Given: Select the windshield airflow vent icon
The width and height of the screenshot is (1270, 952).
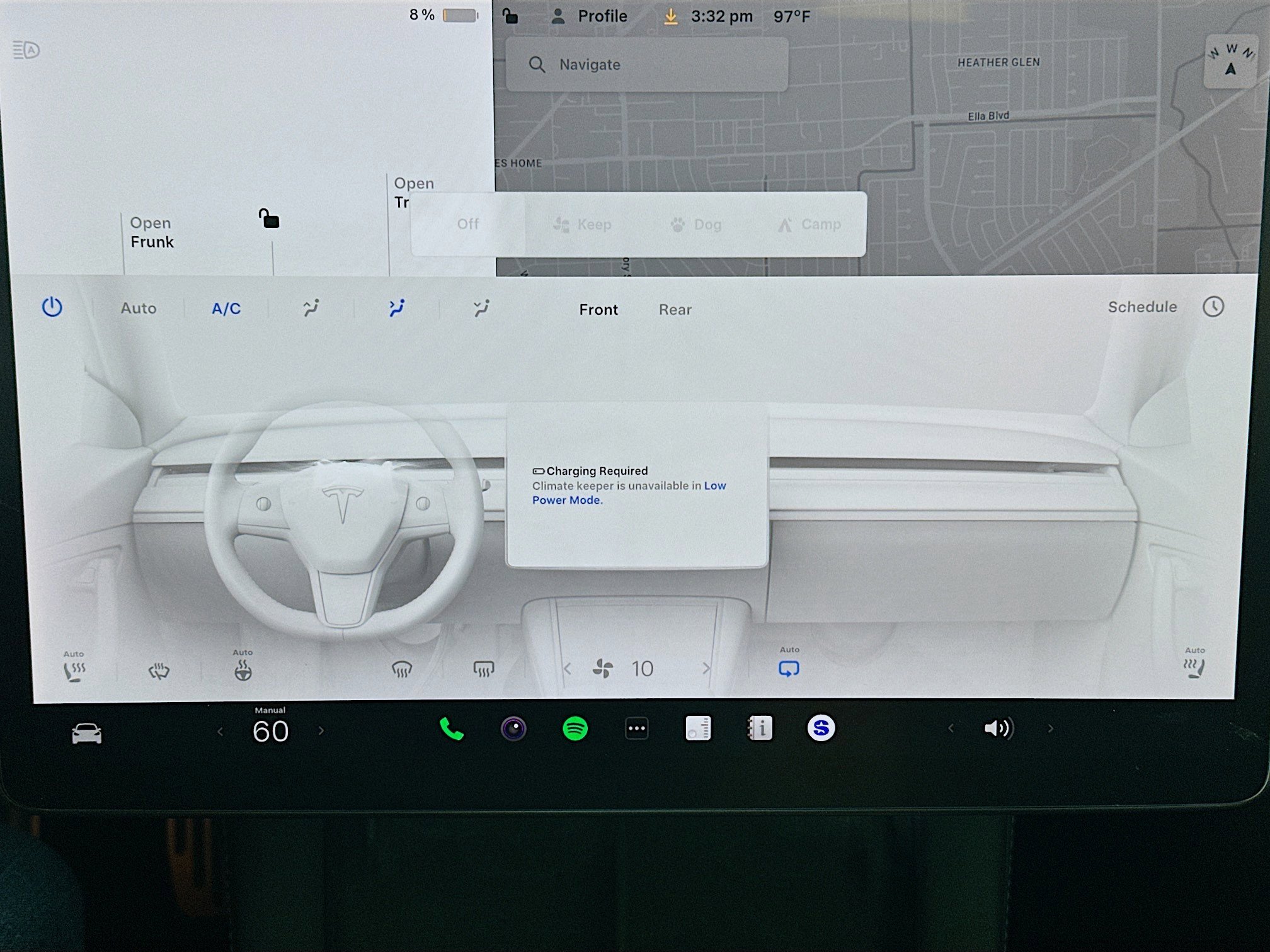Looking at the screenshot, I should point(311,308).
